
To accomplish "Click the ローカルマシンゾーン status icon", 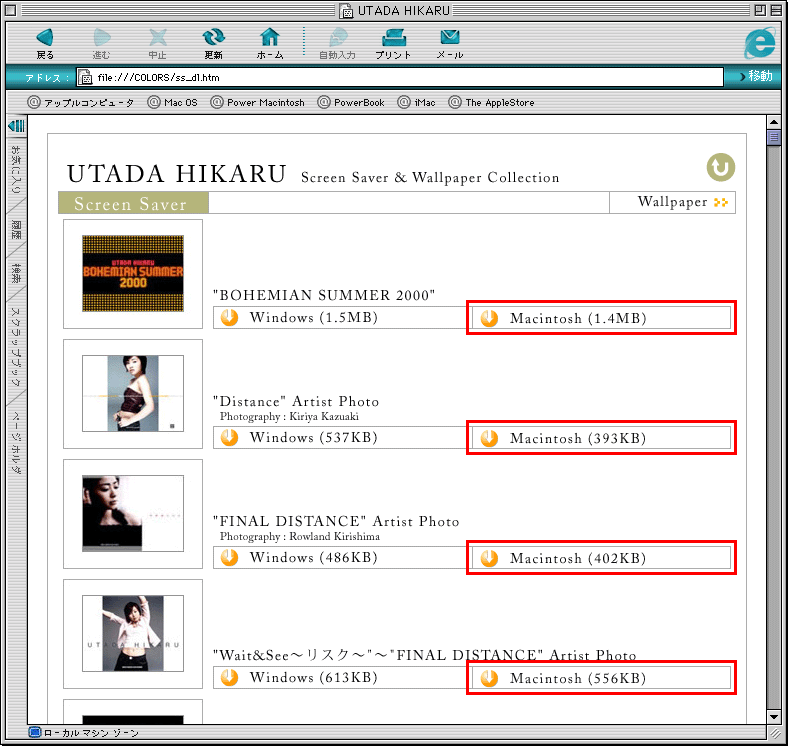I will (x=35, y=732).
